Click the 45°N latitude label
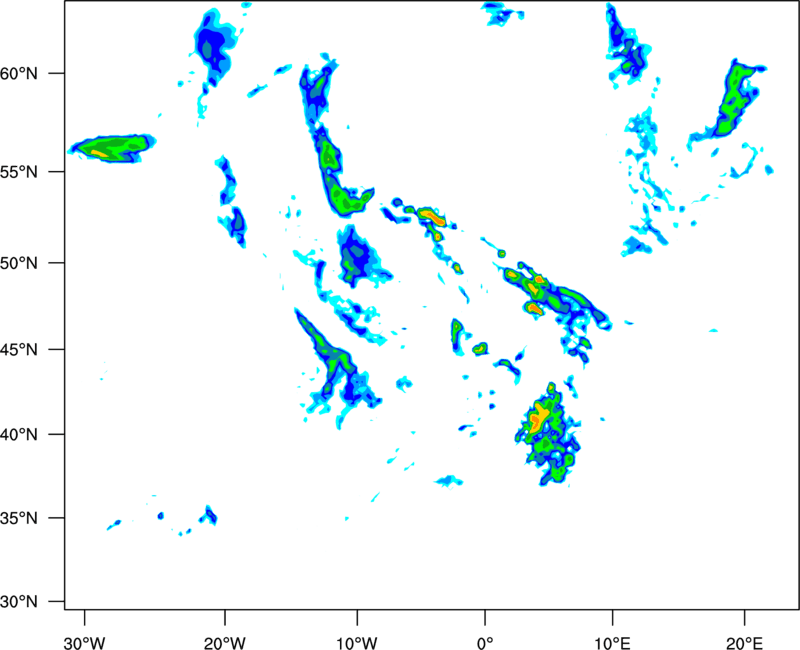Viewport: 800px width, 650px height. [19, 350]
